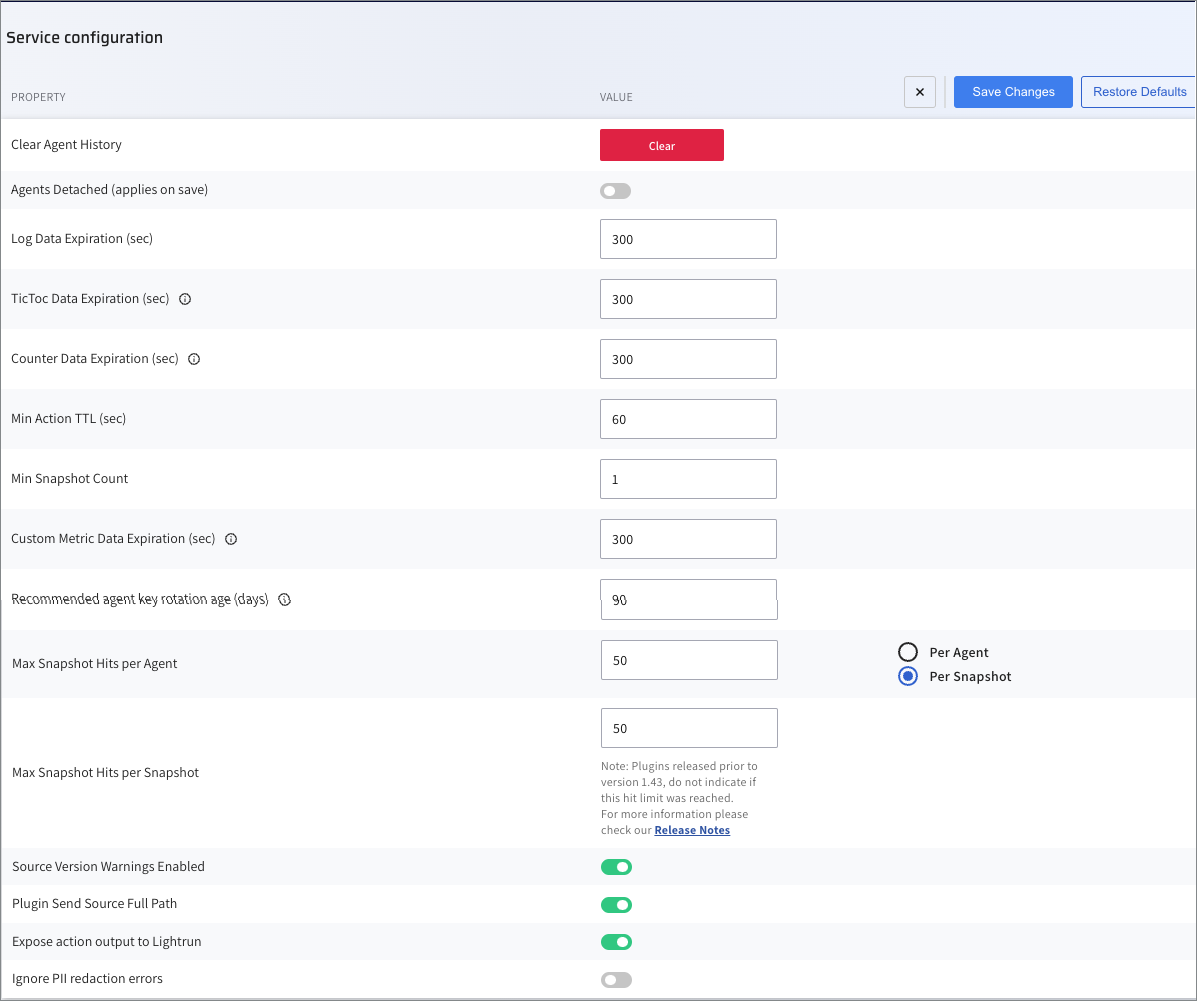
Task: Focus the Min Action TTL input field
Action: 688,419
